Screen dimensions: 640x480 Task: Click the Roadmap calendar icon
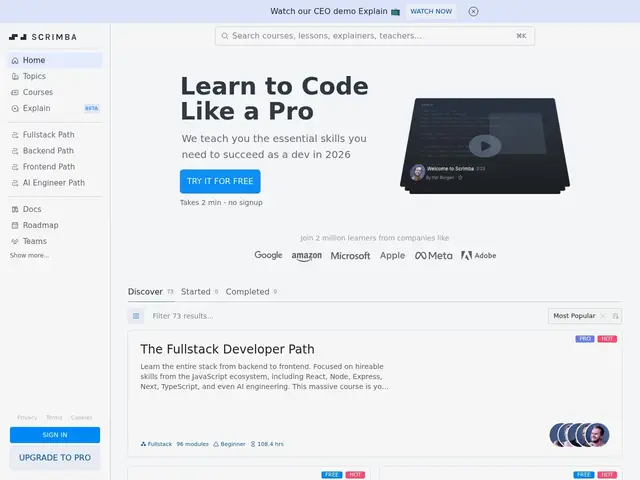coord(15,225)
